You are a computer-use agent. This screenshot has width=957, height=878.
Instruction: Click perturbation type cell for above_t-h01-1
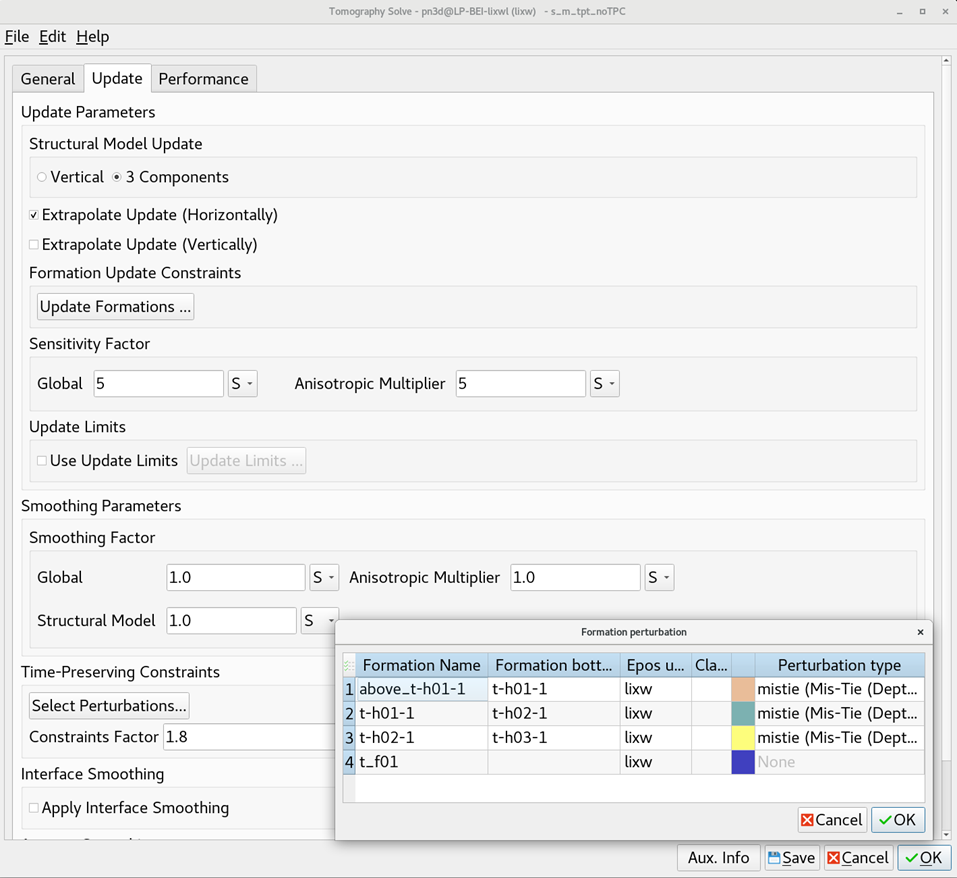coord(840,689)
